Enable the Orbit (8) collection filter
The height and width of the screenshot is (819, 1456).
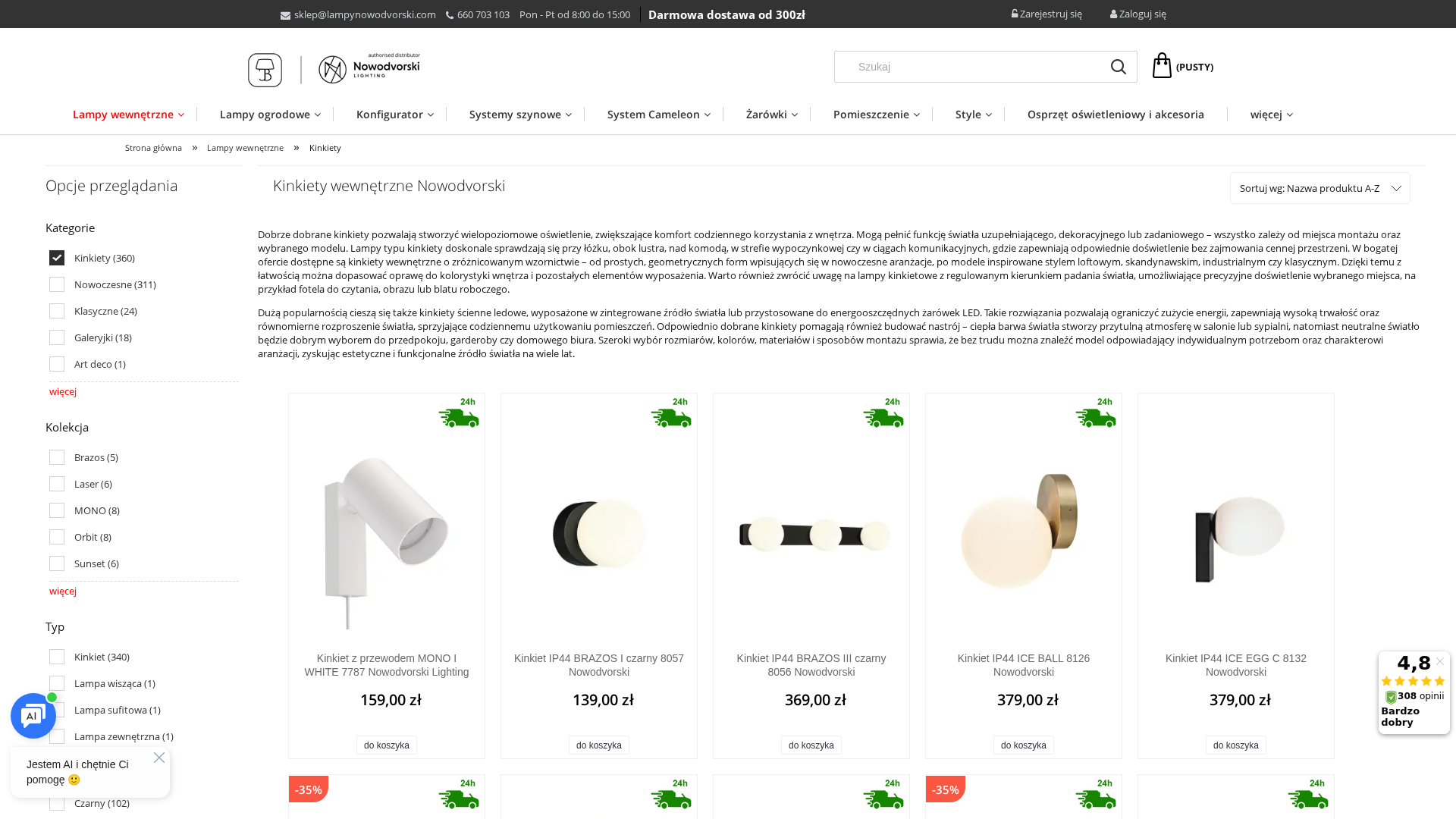click(x=57, y=537)
